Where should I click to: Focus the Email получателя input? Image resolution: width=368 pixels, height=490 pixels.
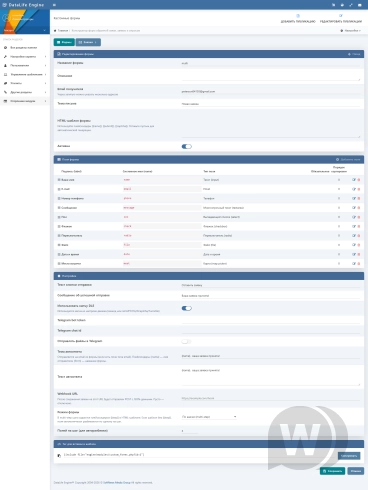271,91
